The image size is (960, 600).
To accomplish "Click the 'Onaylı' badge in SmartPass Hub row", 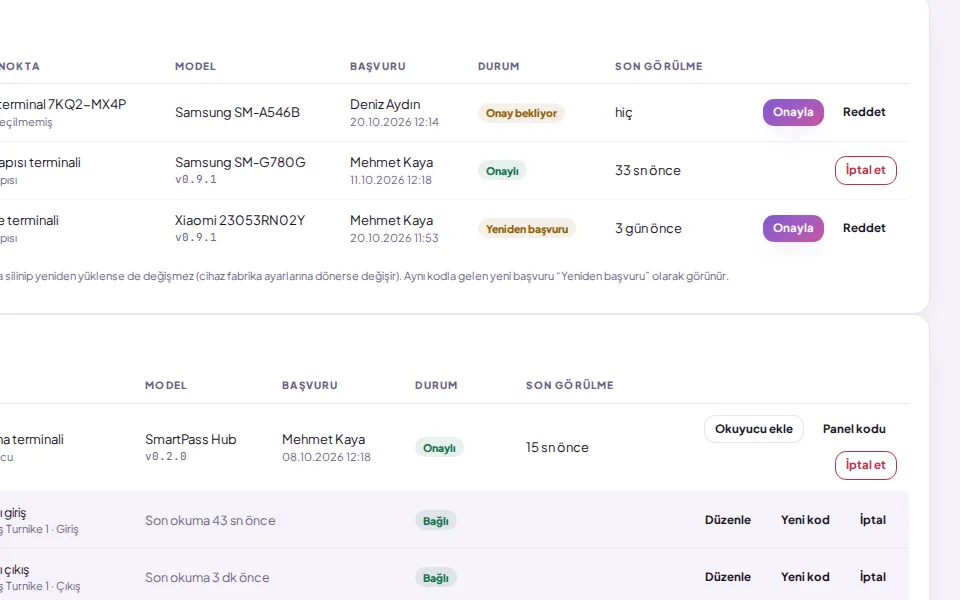I will click(x=439, y=448).
